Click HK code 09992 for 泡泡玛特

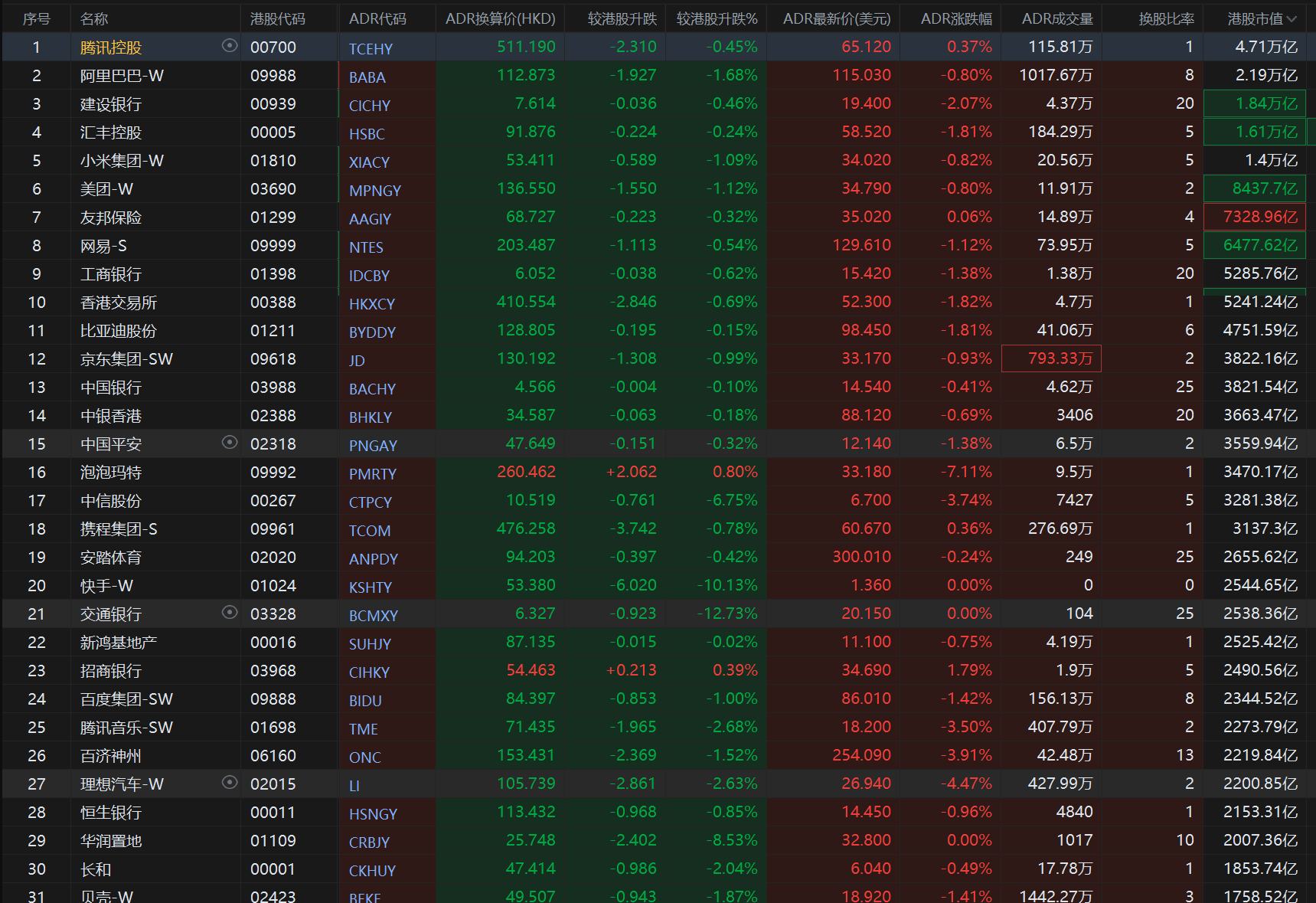click(x=273, y=473)
